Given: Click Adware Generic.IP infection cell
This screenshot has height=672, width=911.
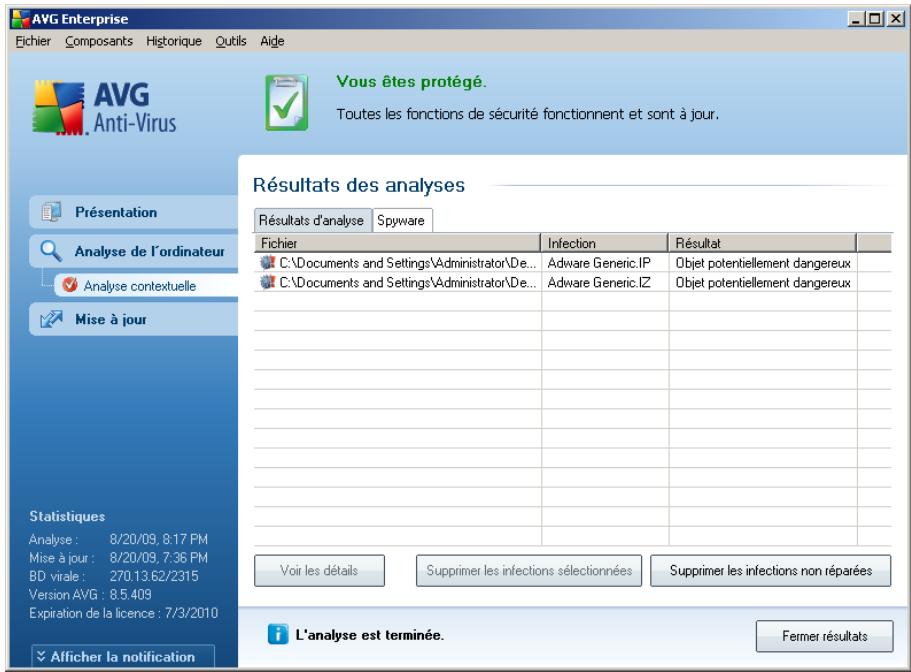Looking at the screenshot, I should tap(599, 263).
